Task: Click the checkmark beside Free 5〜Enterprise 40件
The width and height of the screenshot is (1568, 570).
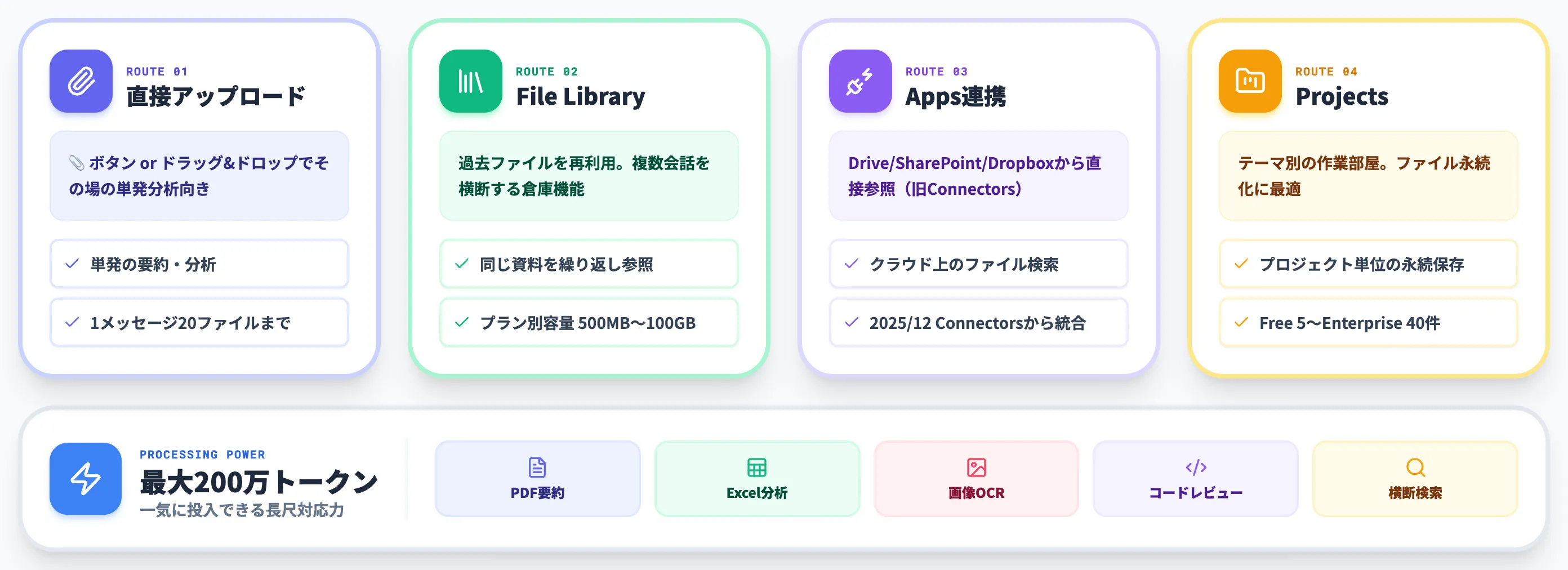Action: tap(1241, 322)
